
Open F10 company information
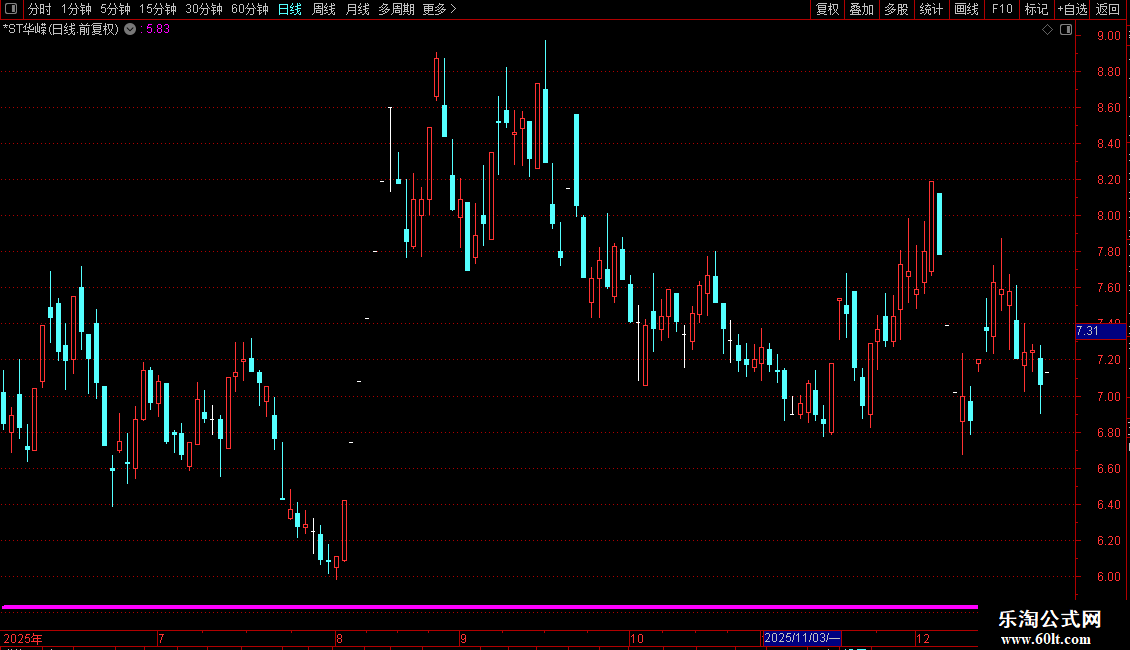[1002, 9]
